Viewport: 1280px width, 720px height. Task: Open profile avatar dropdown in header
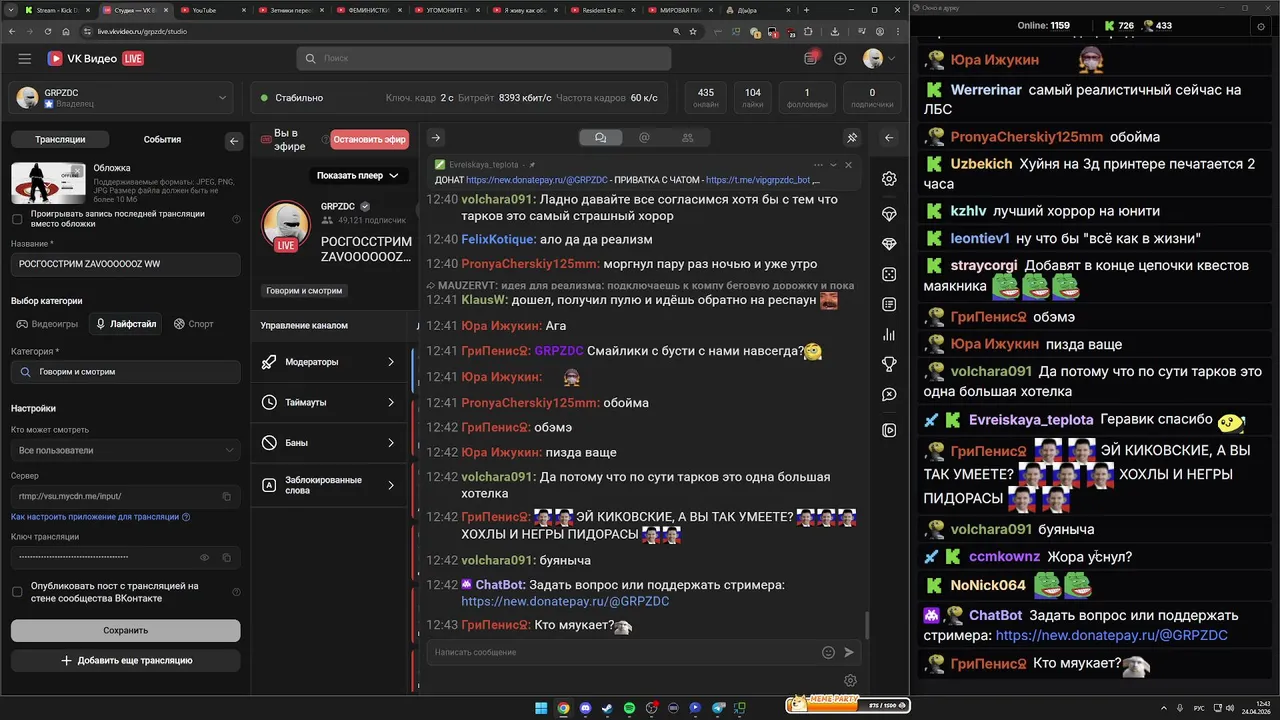point(879,59)
